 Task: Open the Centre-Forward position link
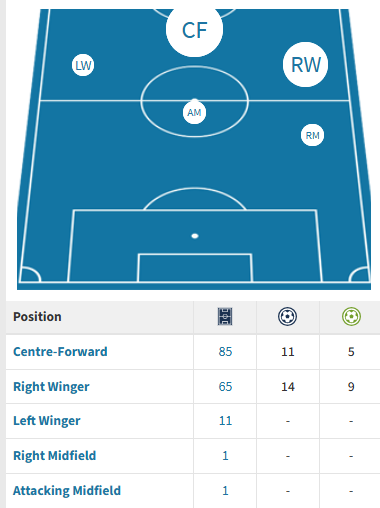coord(60,352)
